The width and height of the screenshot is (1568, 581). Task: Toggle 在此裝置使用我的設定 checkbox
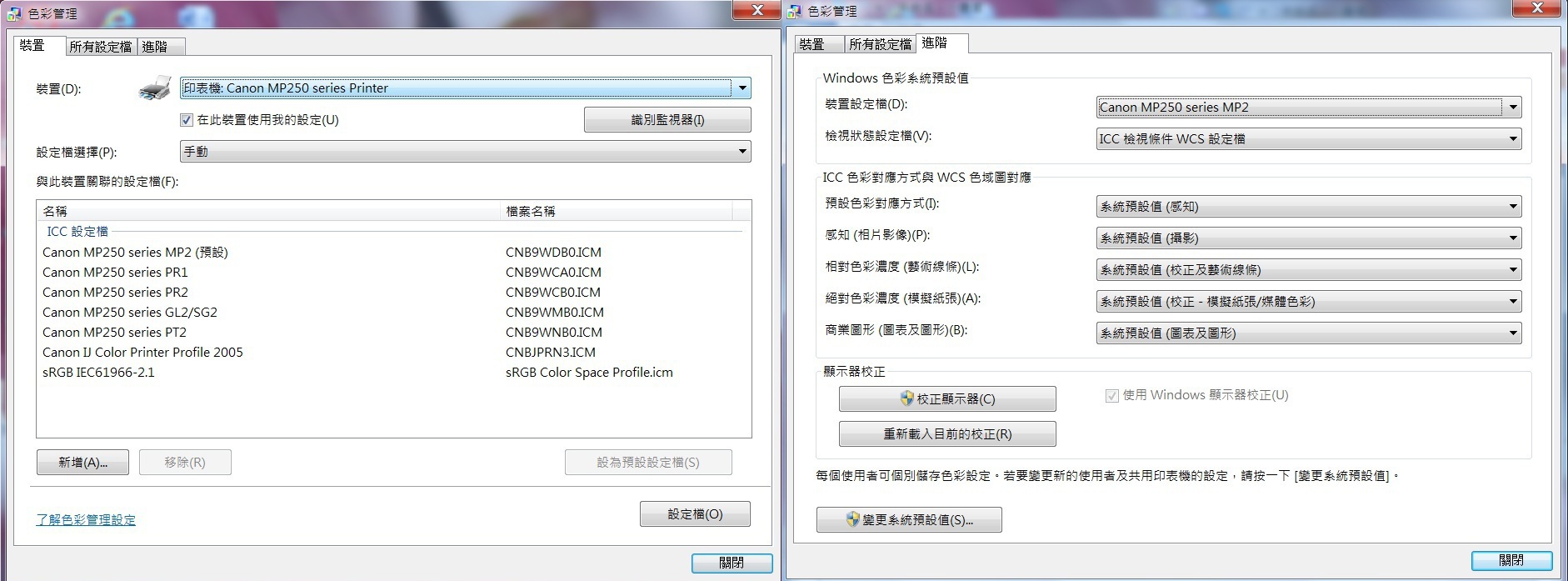(187, 120)
